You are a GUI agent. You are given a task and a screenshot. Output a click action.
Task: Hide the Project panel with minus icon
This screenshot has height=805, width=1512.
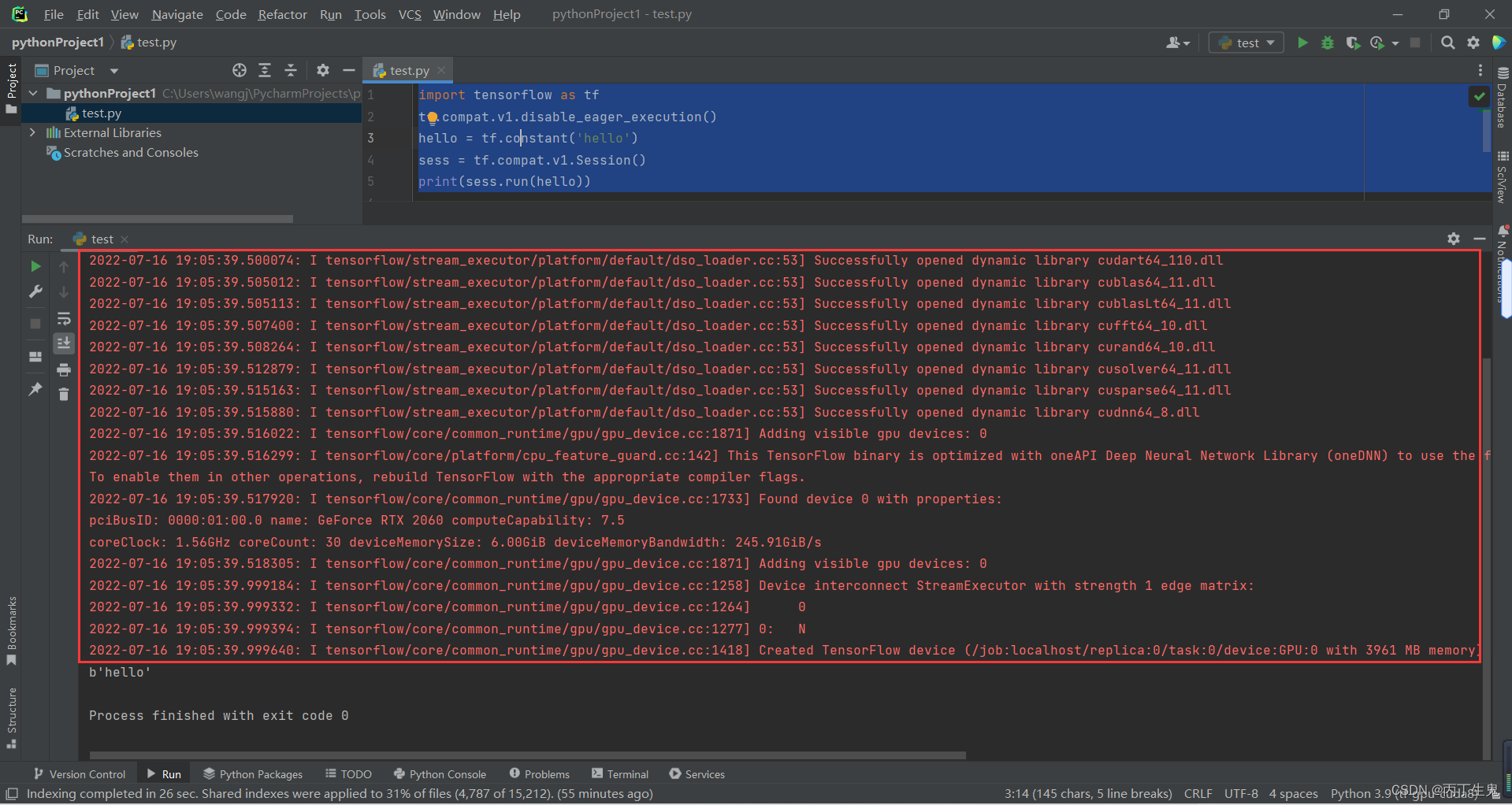349,70
